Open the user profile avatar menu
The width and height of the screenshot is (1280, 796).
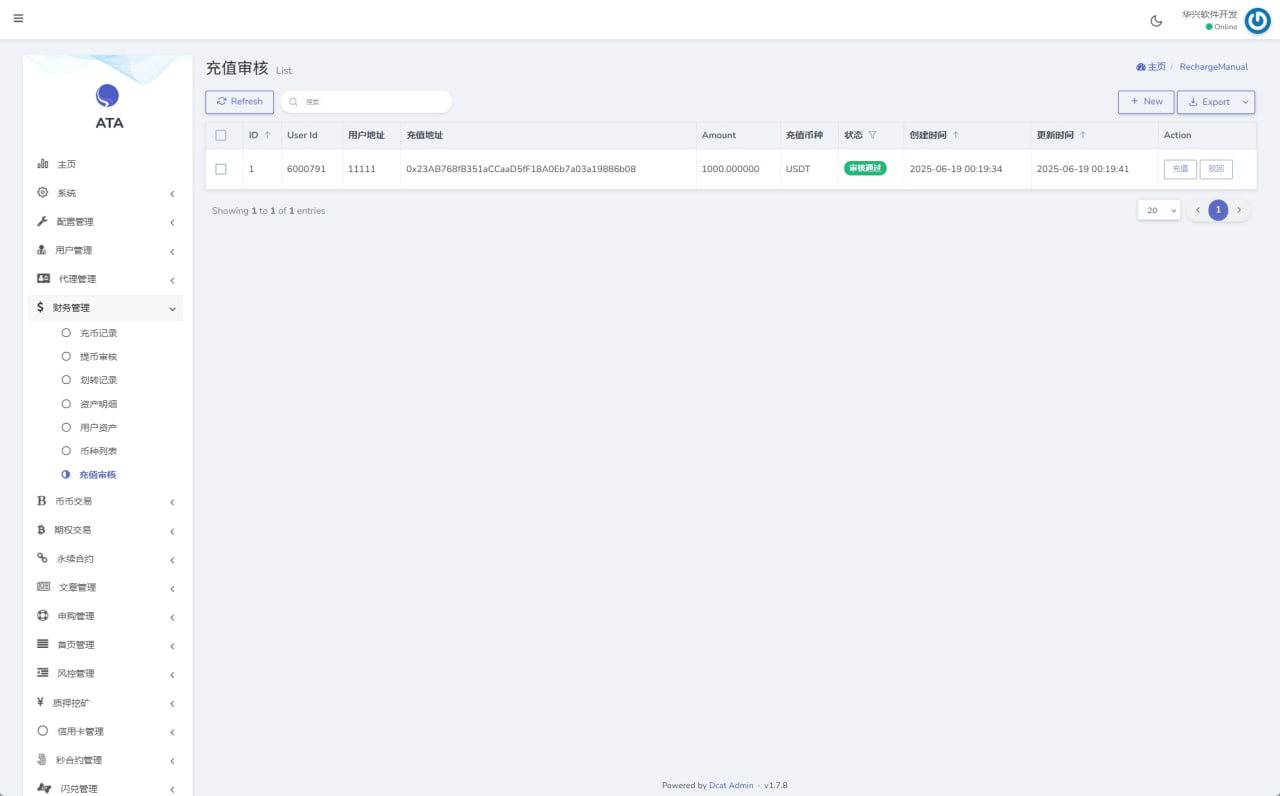pyautogui.click(x=1257, y=21)
